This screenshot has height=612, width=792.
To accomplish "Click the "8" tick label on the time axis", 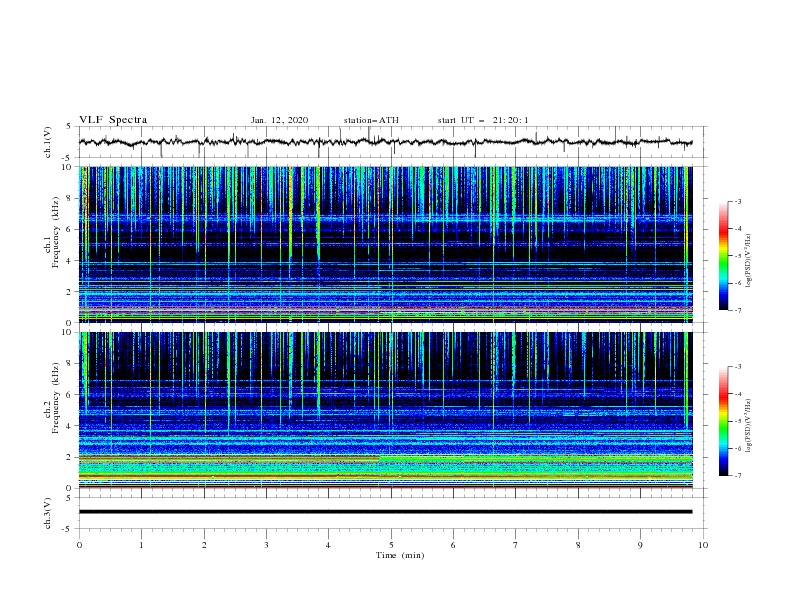I will 578,545.
